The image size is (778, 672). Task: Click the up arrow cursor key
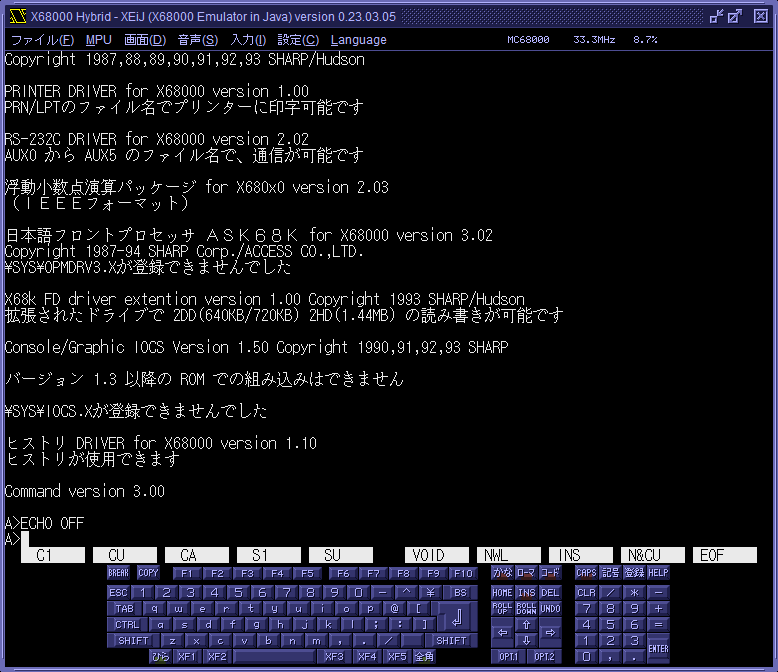tap(526, 624)
